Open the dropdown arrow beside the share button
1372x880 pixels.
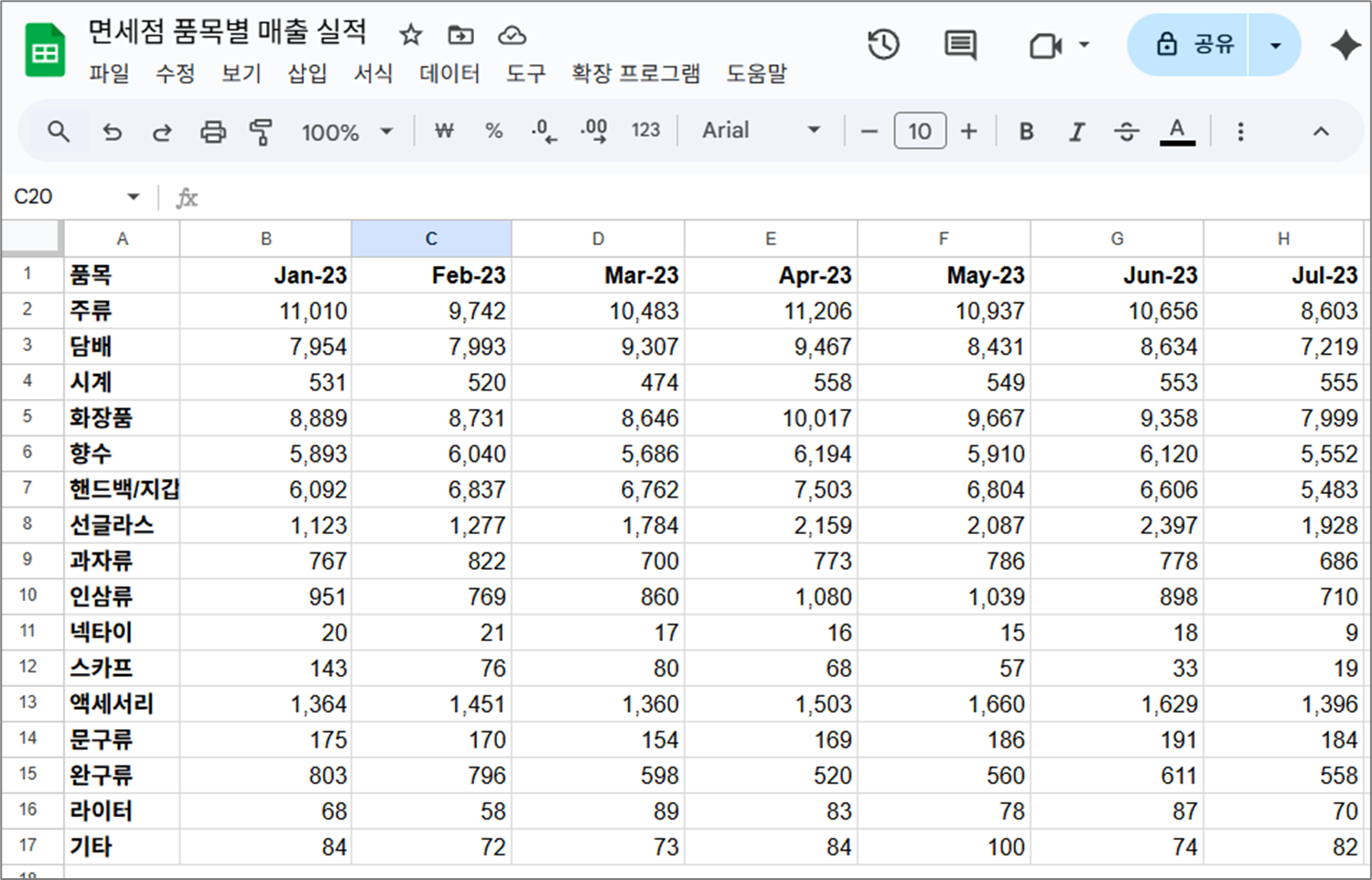[x=1275, y=45]
